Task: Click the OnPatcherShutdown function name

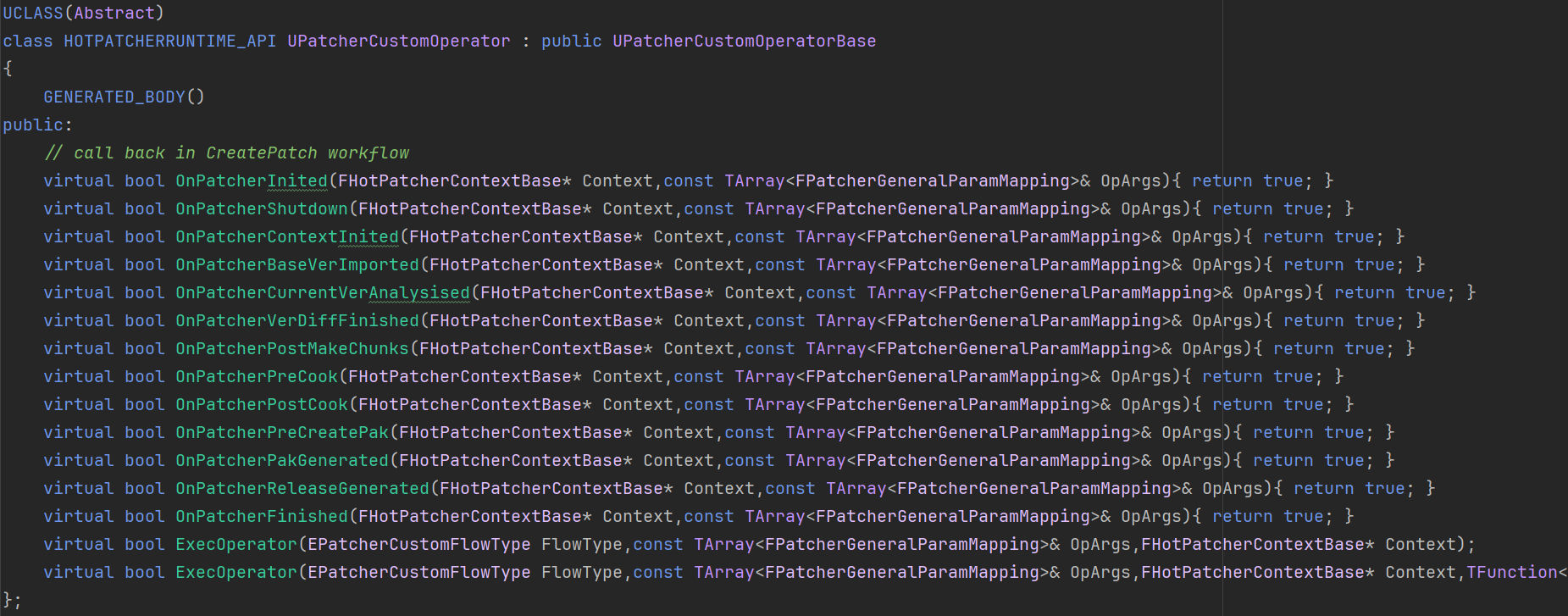Action: [261, 208]
